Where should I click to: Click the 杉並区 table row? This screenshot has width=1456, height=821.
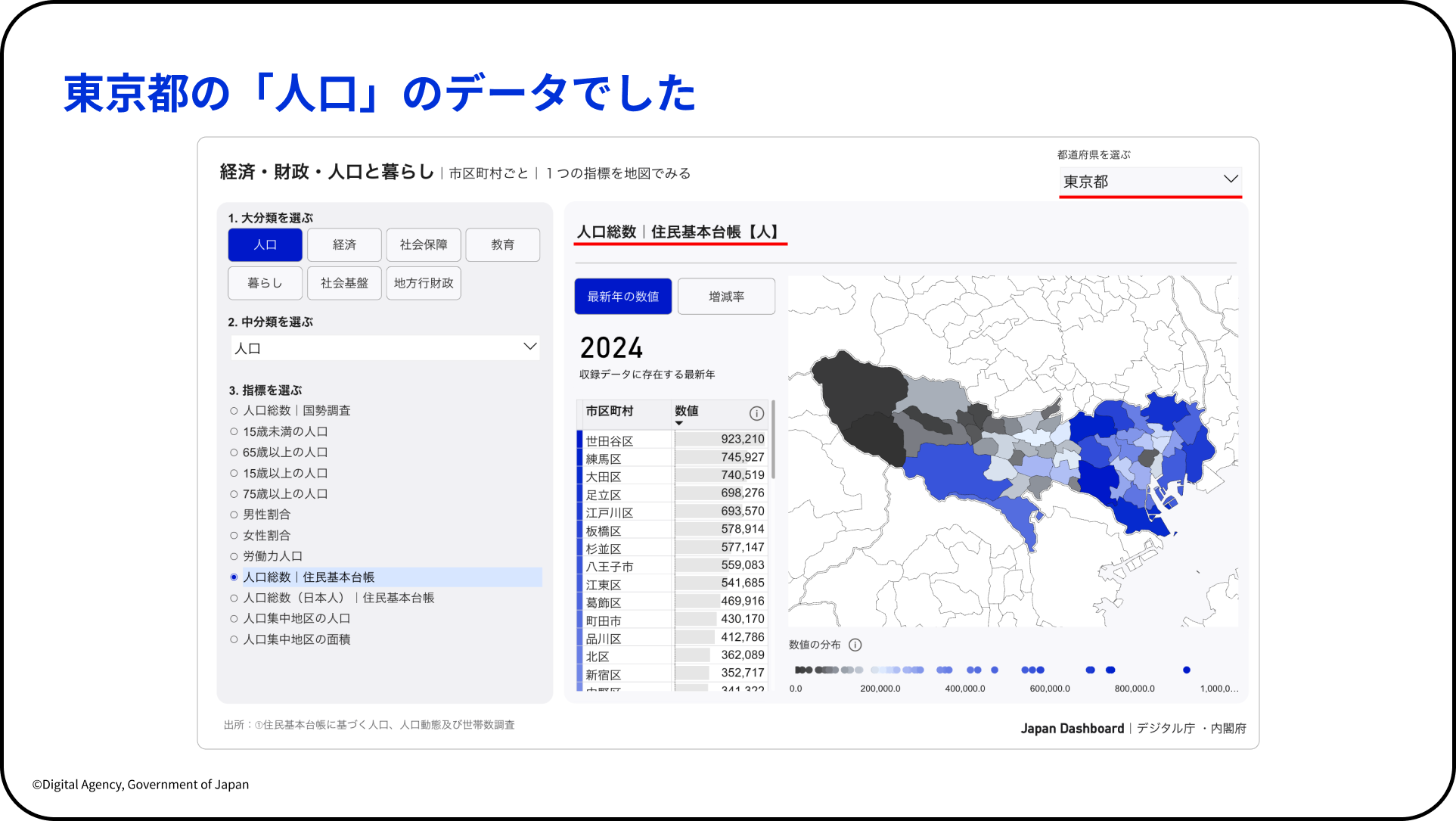(x=672, y=548)
